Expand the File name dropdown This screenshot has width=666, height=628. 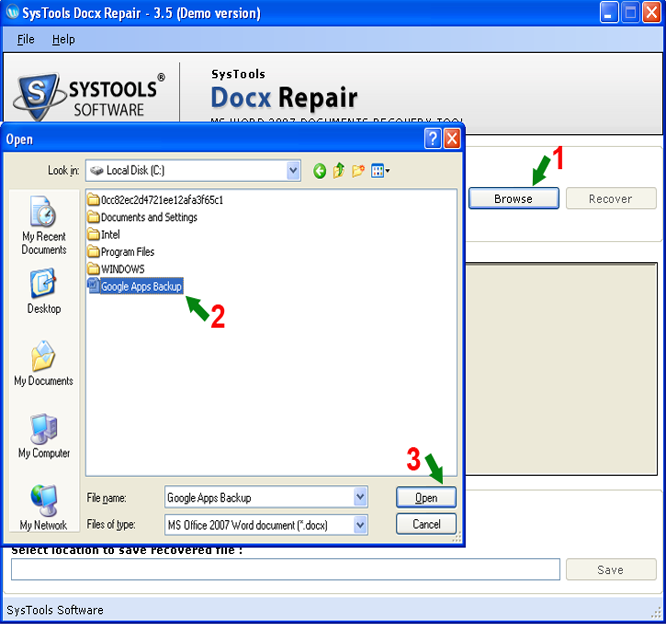(360, 497)
